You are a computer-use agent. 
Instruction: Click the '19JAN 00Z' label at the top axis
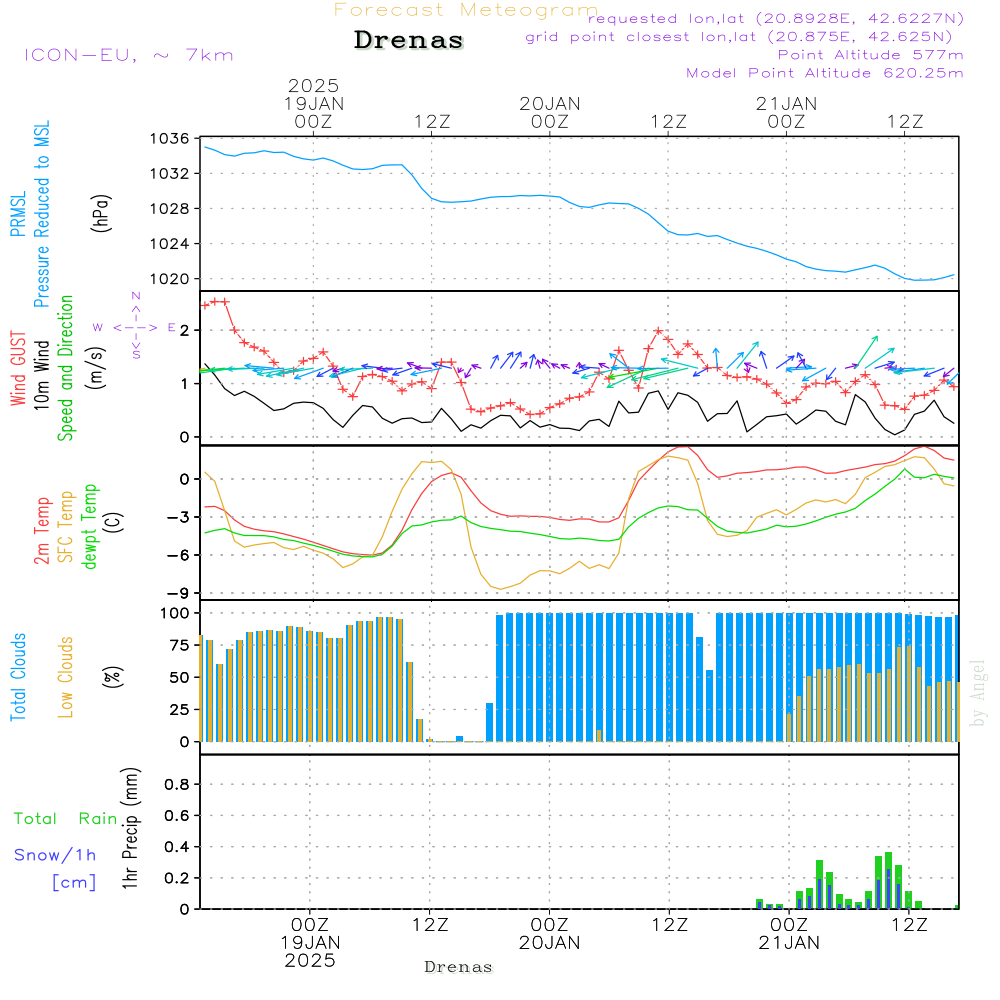(313, 112)
